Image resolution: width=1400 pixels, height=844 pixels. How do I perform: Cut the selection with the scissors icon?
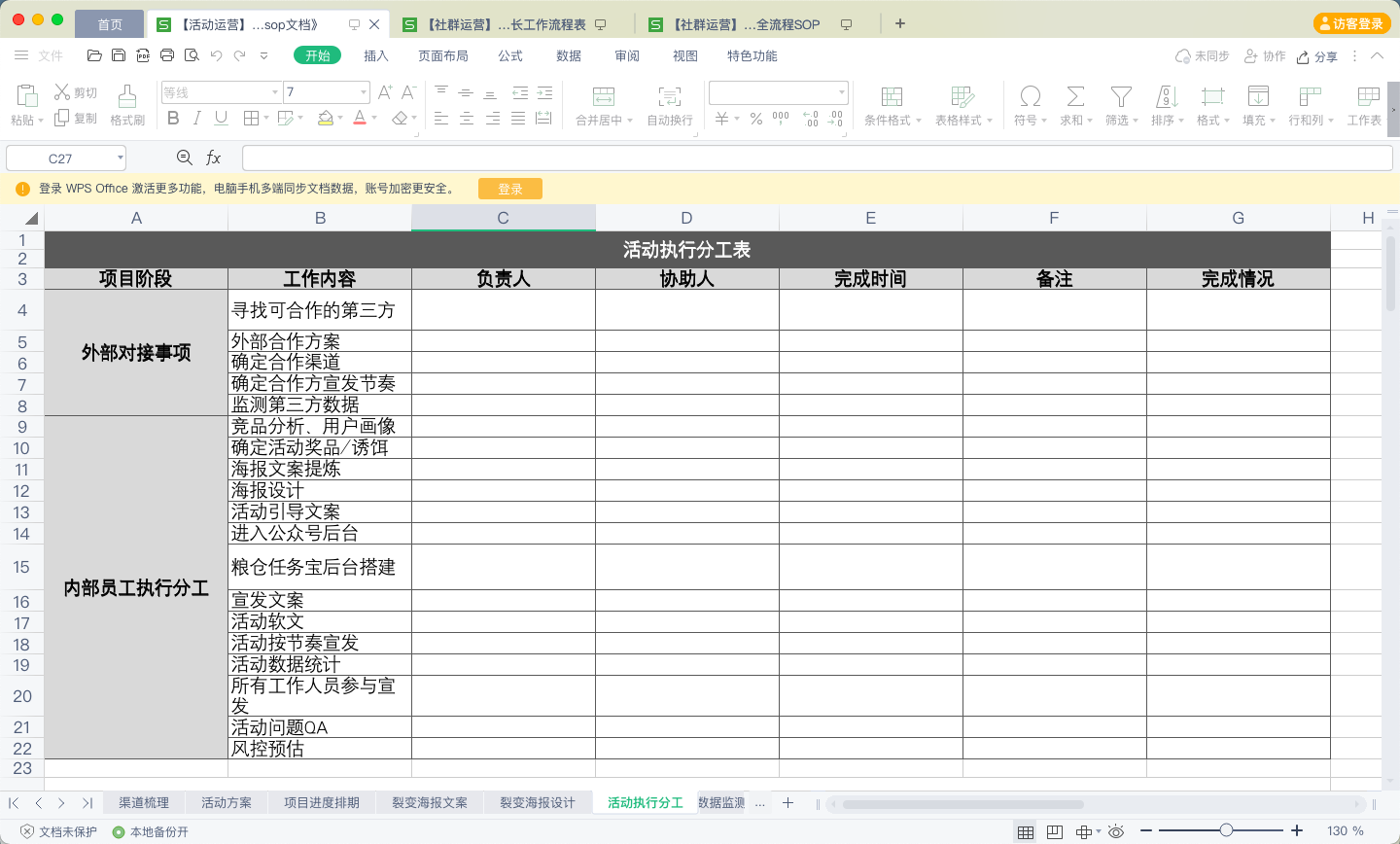pos(76,92)
